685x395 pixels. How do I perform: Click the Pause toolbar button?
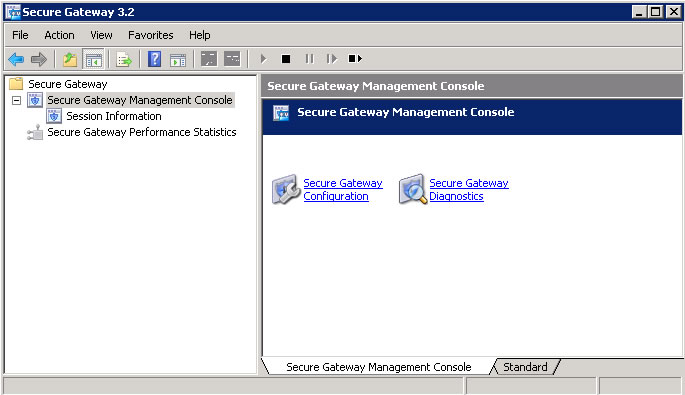coord(309,59)
